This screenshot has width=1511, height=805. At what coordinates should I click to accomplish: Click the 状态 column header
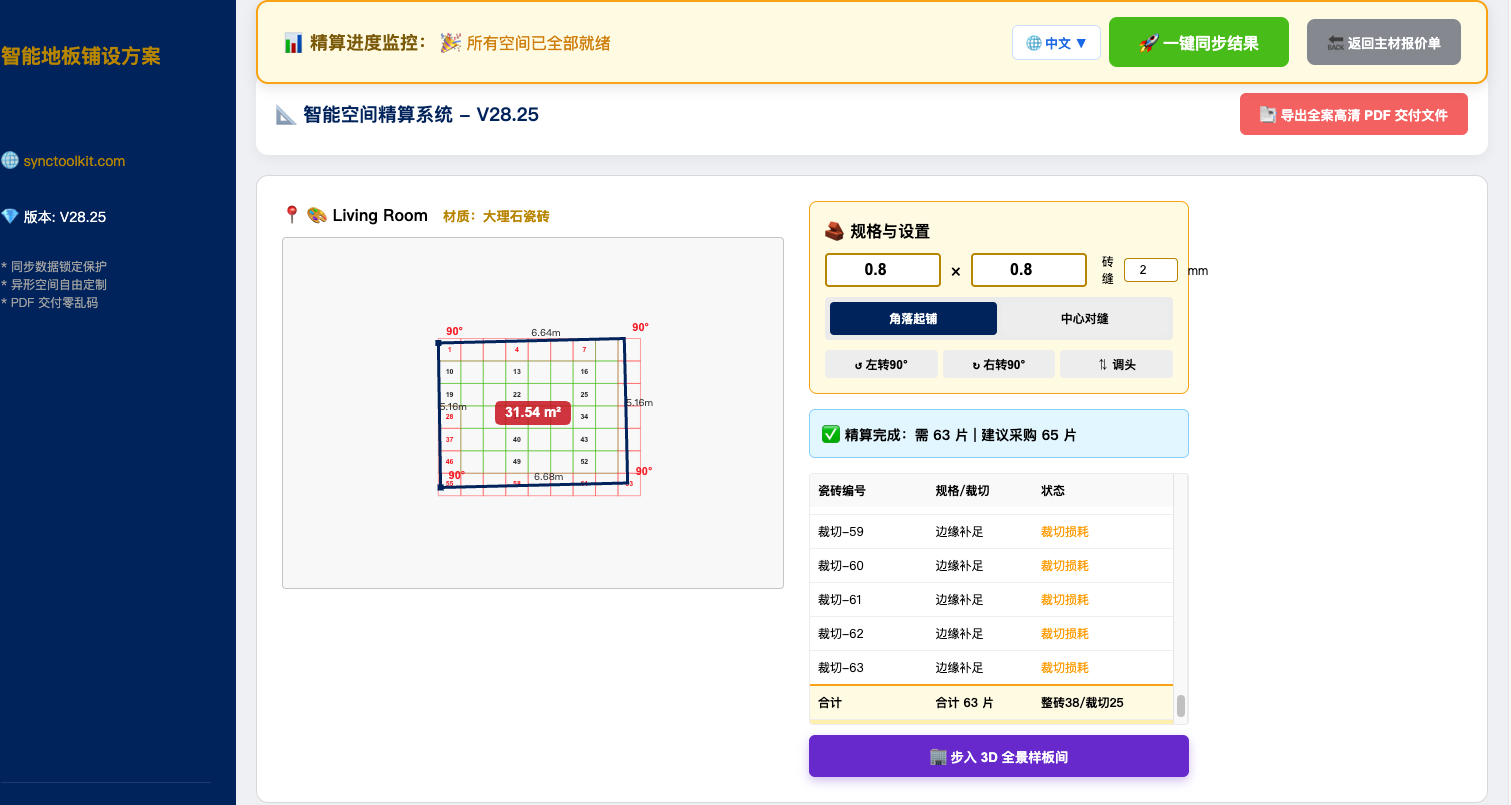coord(1053,491)
